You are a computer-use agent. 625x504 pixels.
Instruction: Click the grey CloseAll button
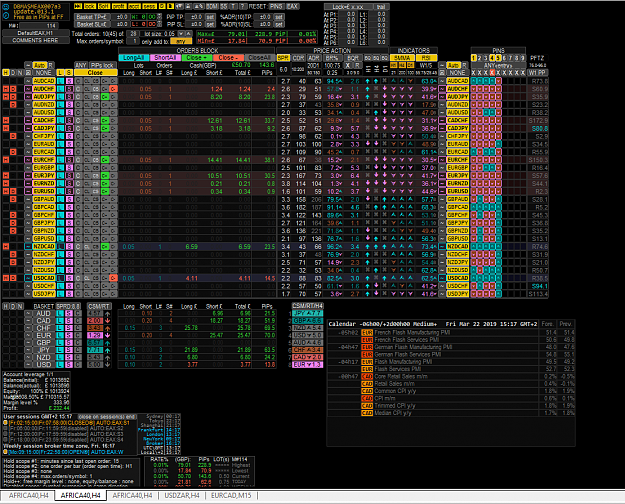(259, 58)
